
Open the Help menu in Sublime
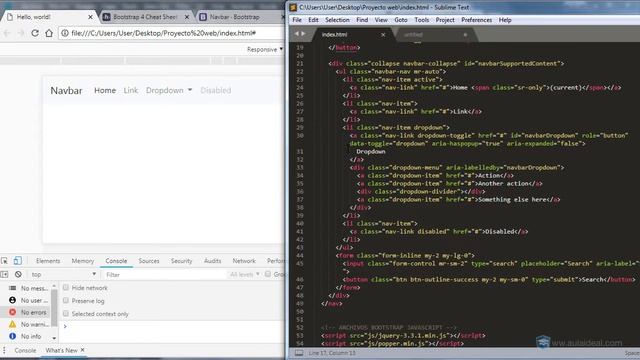(x=505, y=20)
